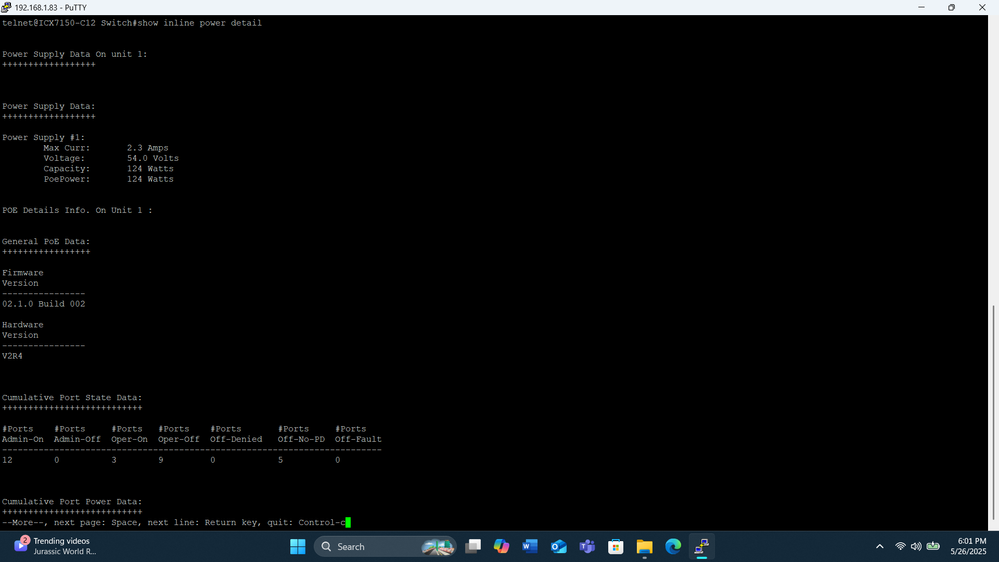Image resolution: width=999 pixels, height=562 pixels.
Task: Open Microsoft Edge from the taskbar
Action: pyautogui.click(x=673, y=547)
